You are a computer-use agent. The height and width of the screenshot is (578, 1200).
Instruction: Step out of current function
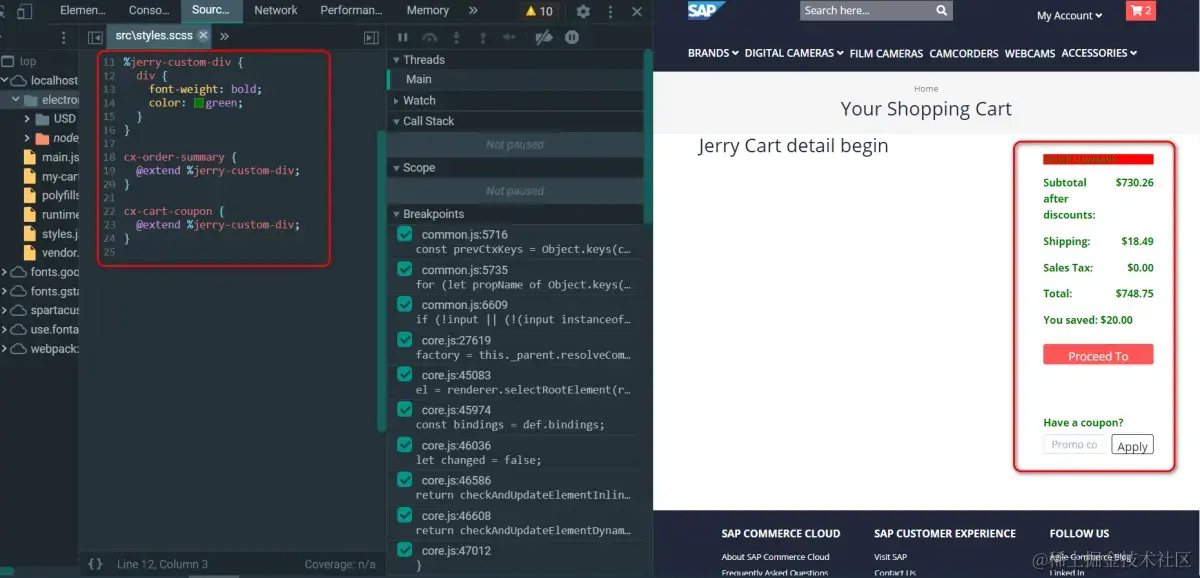483,37
